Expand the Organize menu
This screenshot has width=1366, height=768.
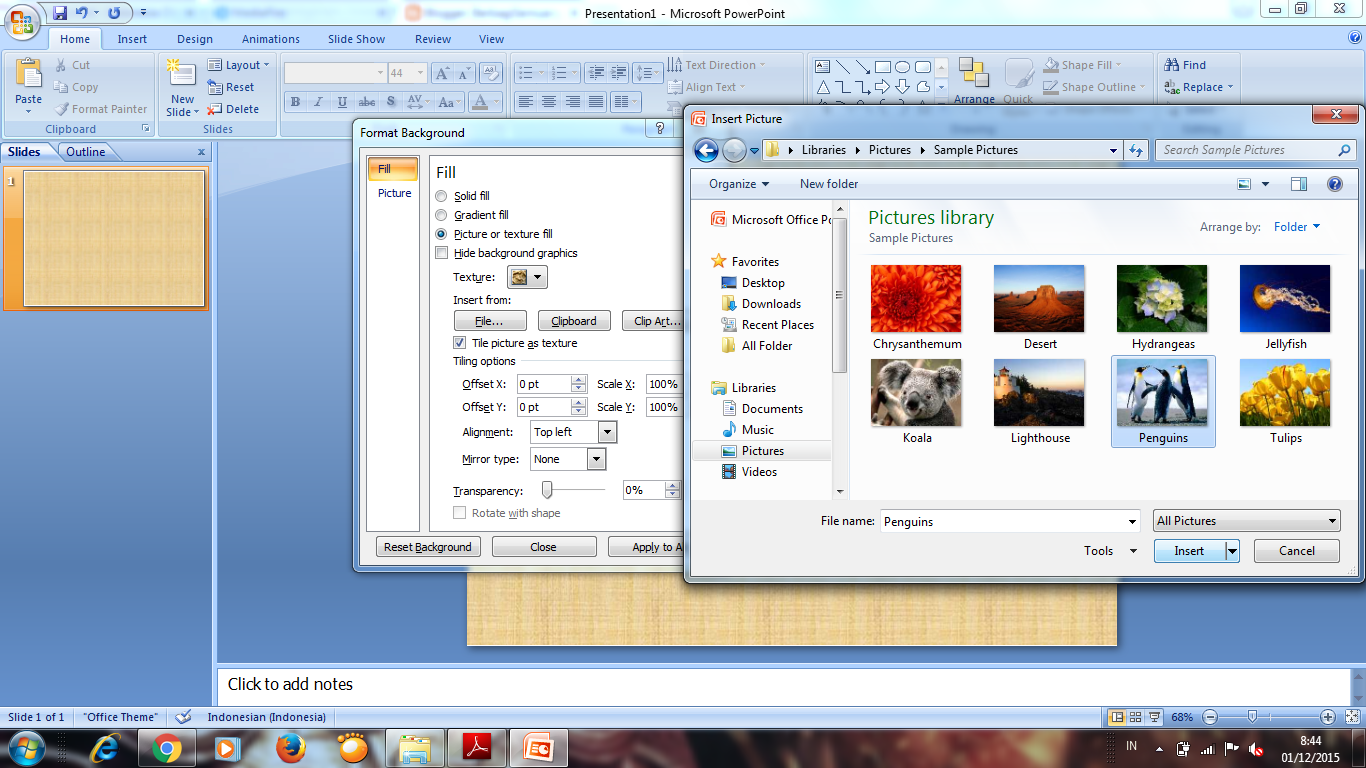click(739, 184)
